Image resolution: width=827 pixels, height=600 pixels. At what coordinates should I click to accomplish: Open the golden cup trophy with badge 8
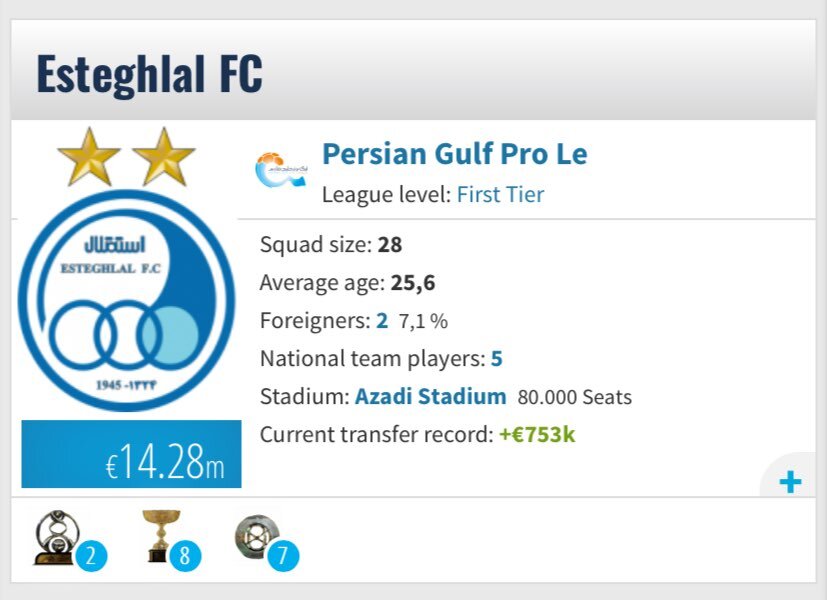pos(160,536)
